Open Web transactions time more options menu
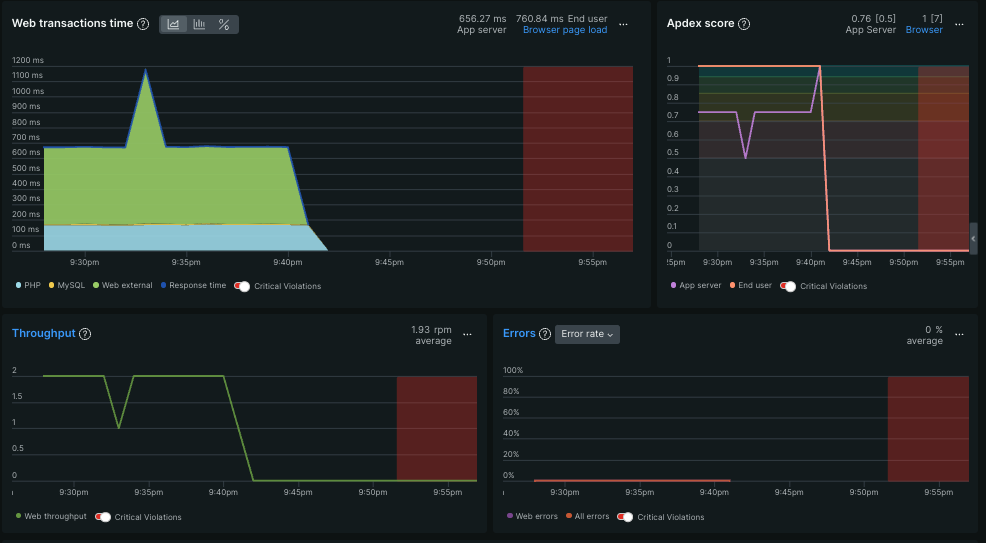986x543 pixels. click(x=623, y=25)
